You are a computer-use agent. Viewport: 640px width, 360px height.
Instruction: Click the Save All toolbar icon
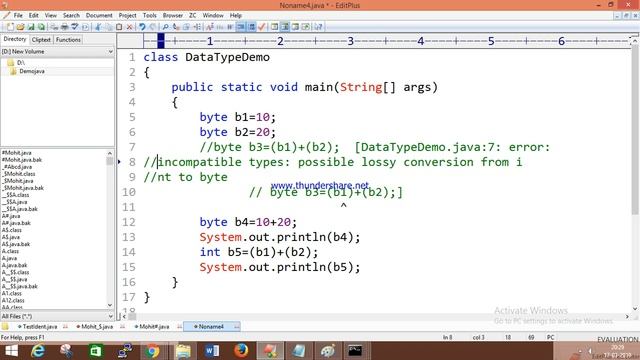point(41,27)
